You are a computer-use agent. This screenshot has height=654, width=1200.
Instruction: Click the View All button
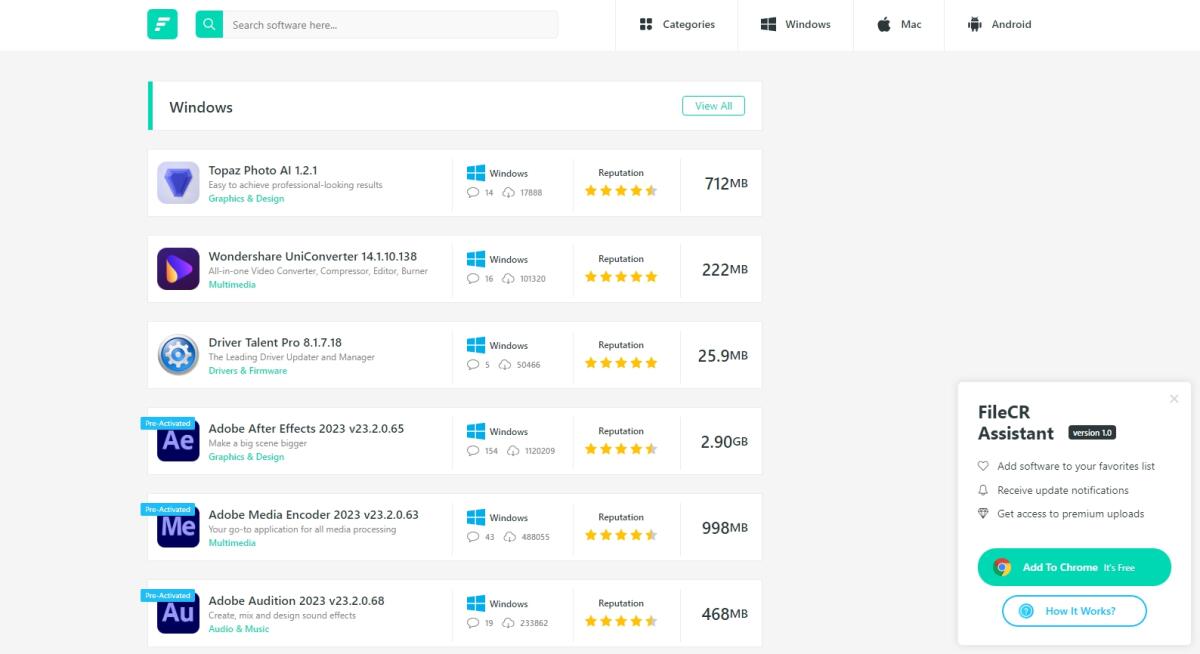[x=713, y=105]
